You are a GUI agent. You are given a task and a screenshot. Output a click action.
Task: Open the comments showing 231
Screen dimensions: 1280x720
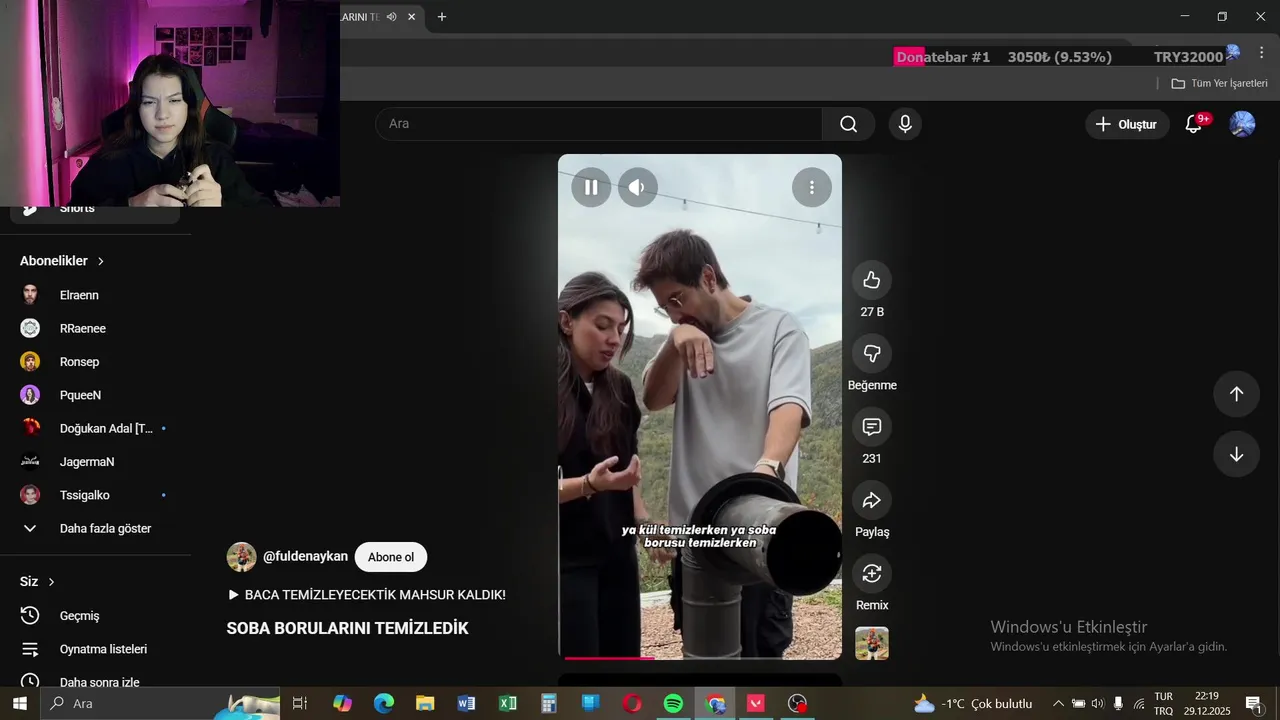(872, 427)
